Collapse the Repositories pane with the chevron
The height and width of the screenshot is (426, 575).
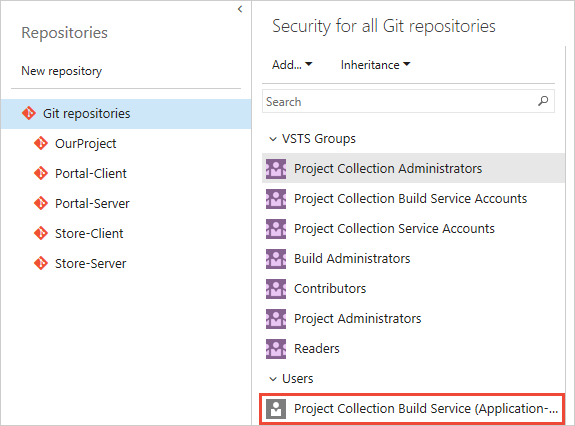click(x=240, y=9)
